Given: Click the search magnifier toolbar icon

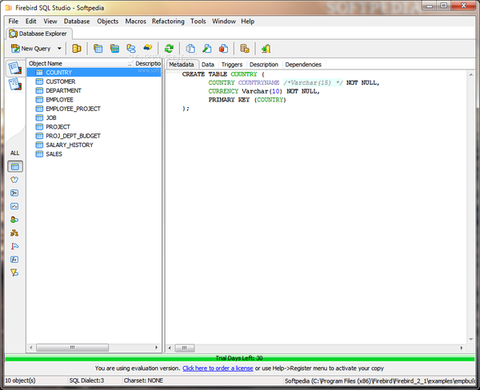Looking at the screenshot, I should click(x=207, y=49).
